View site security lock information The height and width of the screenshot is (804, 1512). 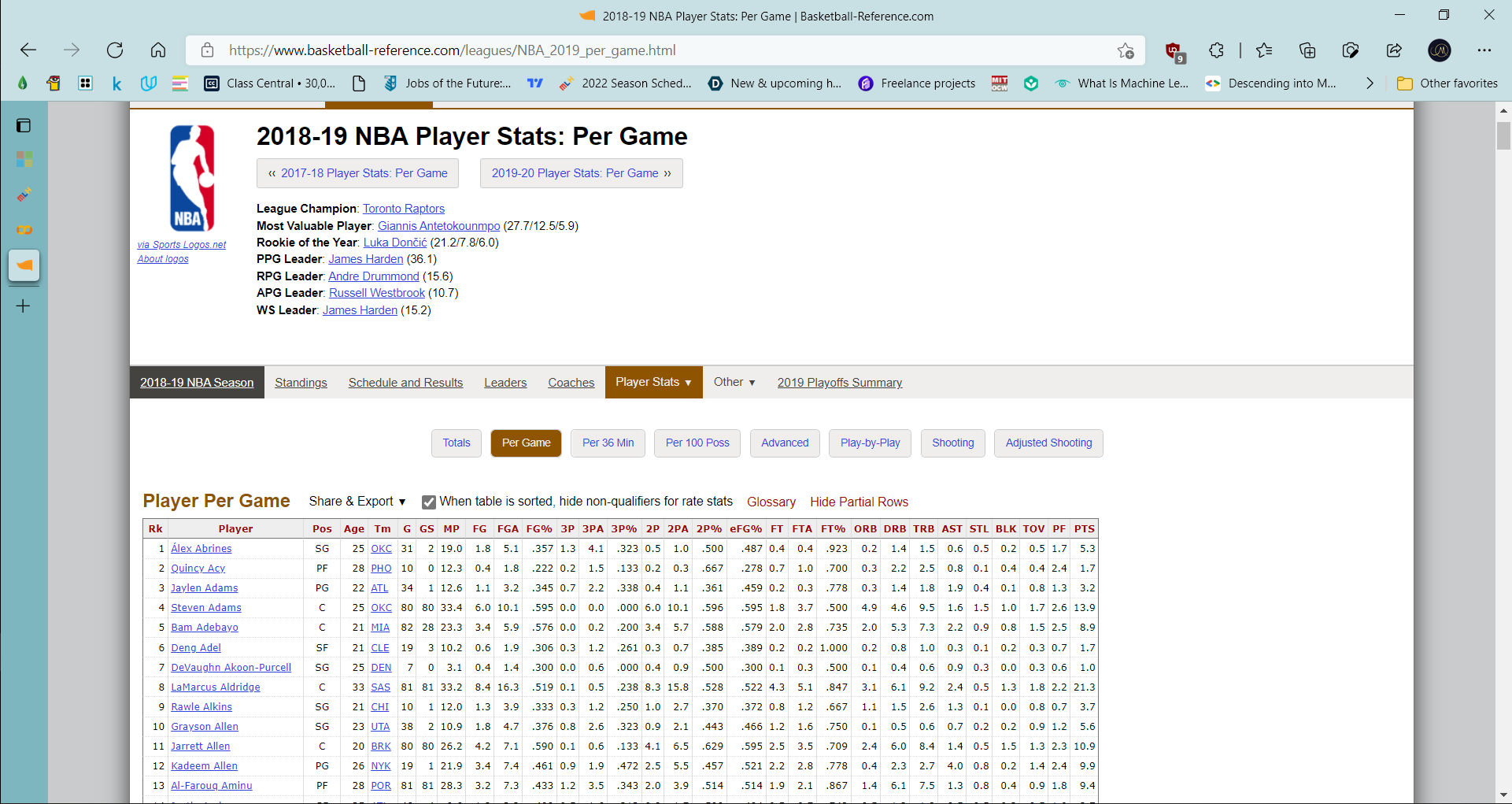coord(208,50)
